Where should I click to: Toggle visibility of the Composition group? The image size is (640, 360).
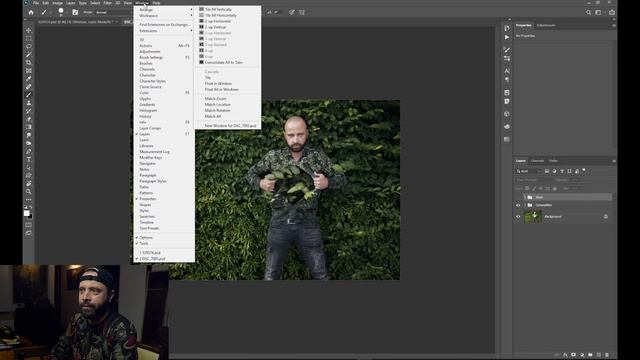(518, 205)
